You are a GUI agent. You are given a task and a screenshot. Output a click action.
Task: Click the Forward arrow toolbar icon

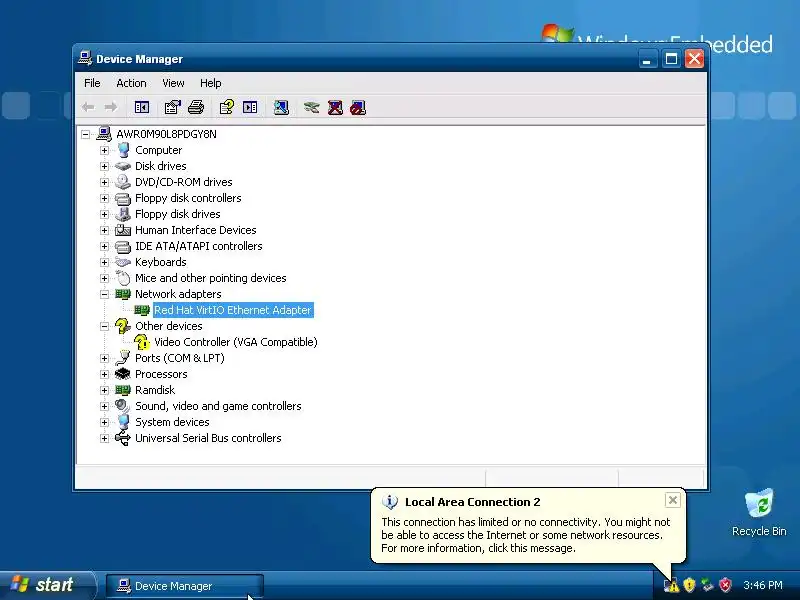coord(110,107)
